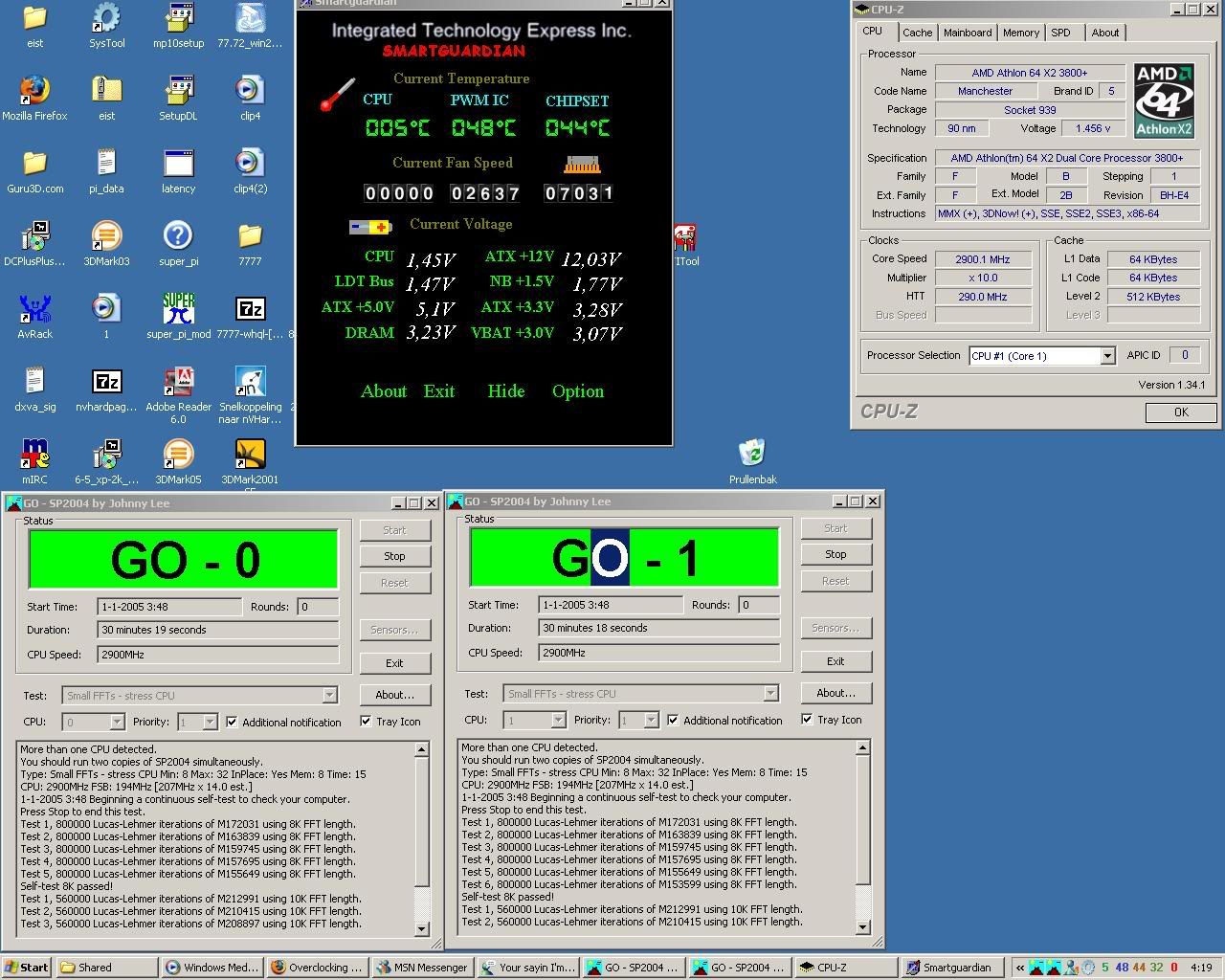Select the ITool desktop icon
Viewport: 1225px width, 980px height.
coord(686,244)
